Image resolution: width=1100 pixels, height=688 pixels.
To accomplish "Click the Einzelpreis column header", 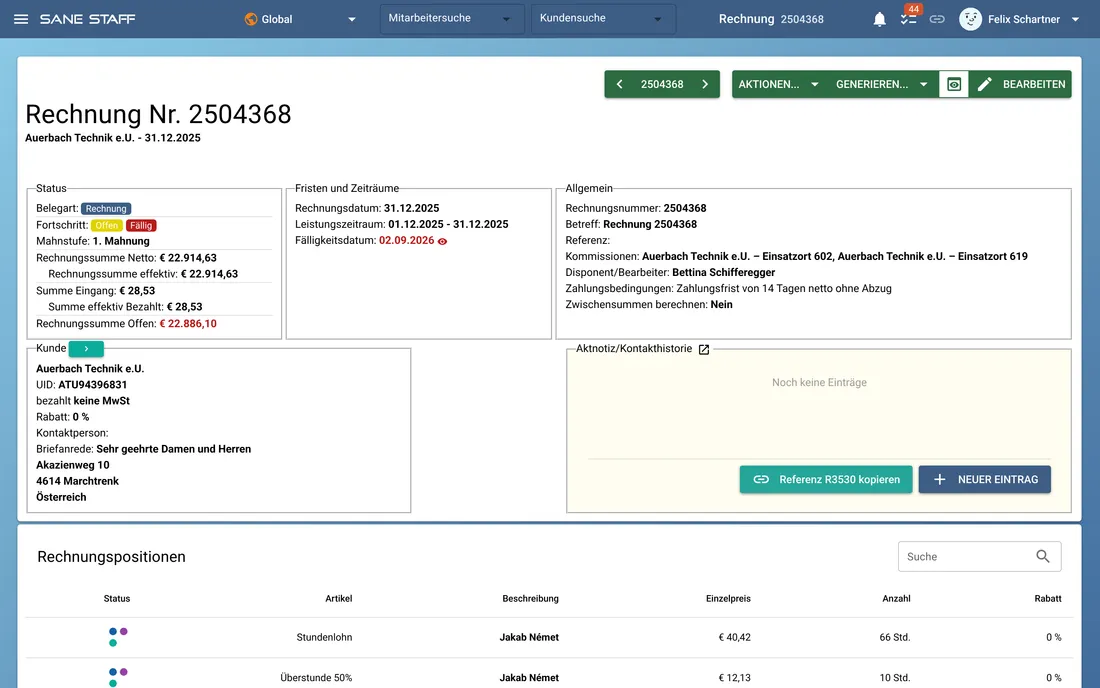I will pos(728,599).
